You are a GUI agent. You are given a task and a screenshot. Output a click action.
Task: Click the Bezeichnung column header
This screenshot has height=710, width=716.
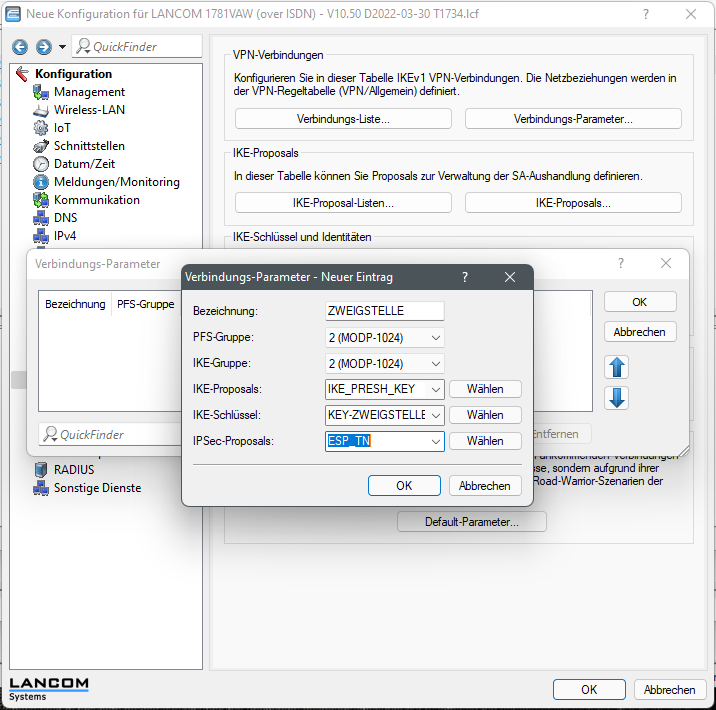click(75, 304)
